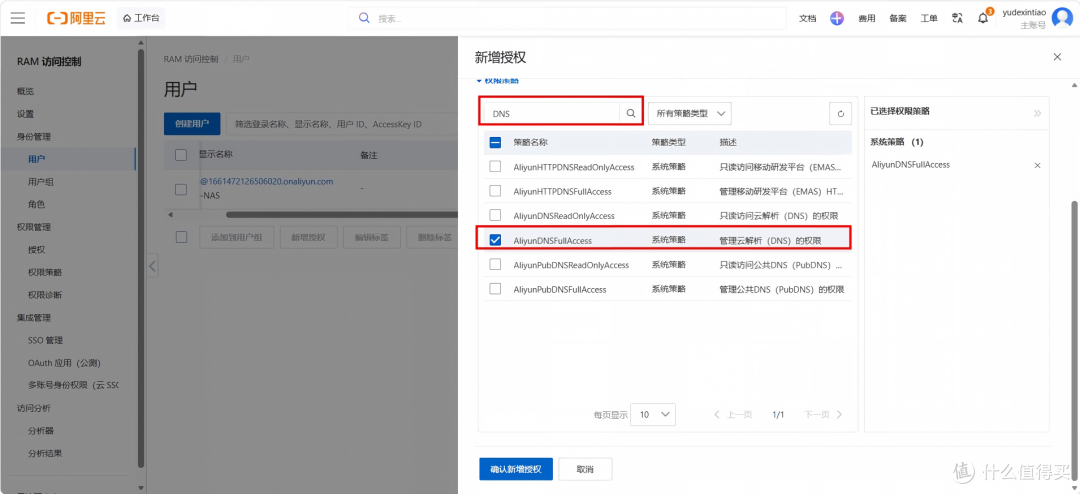The height and width of the screenshot is (494, 1080).
Task: Open the yudexintiao account avatar
Action: point(1062,18)
